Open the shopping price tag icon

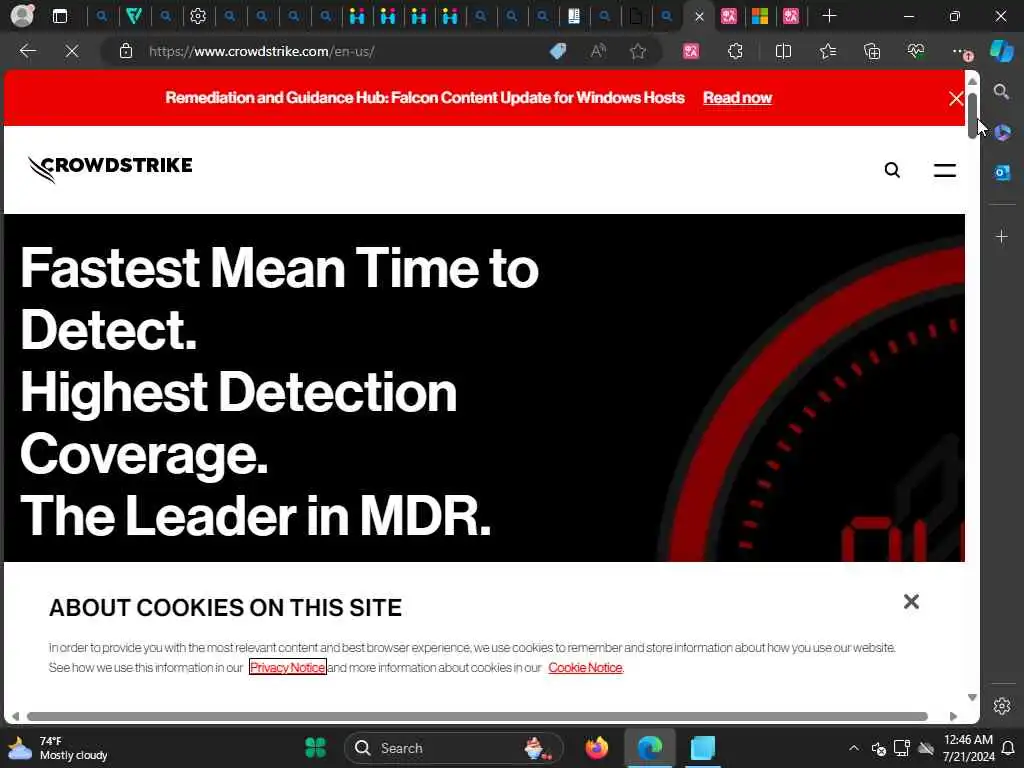click(x=558, y=51)
